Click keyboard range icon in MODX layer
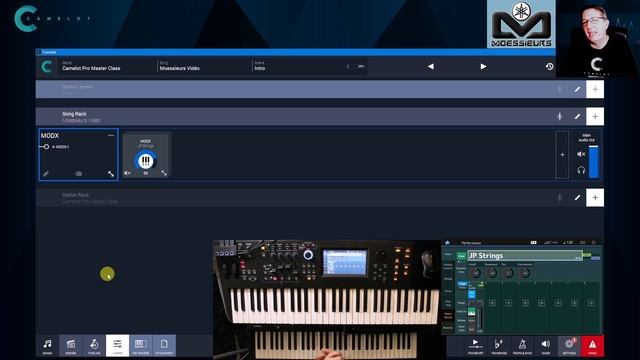The width and height of the screenshot is (640, 360). tap(78, 174)
